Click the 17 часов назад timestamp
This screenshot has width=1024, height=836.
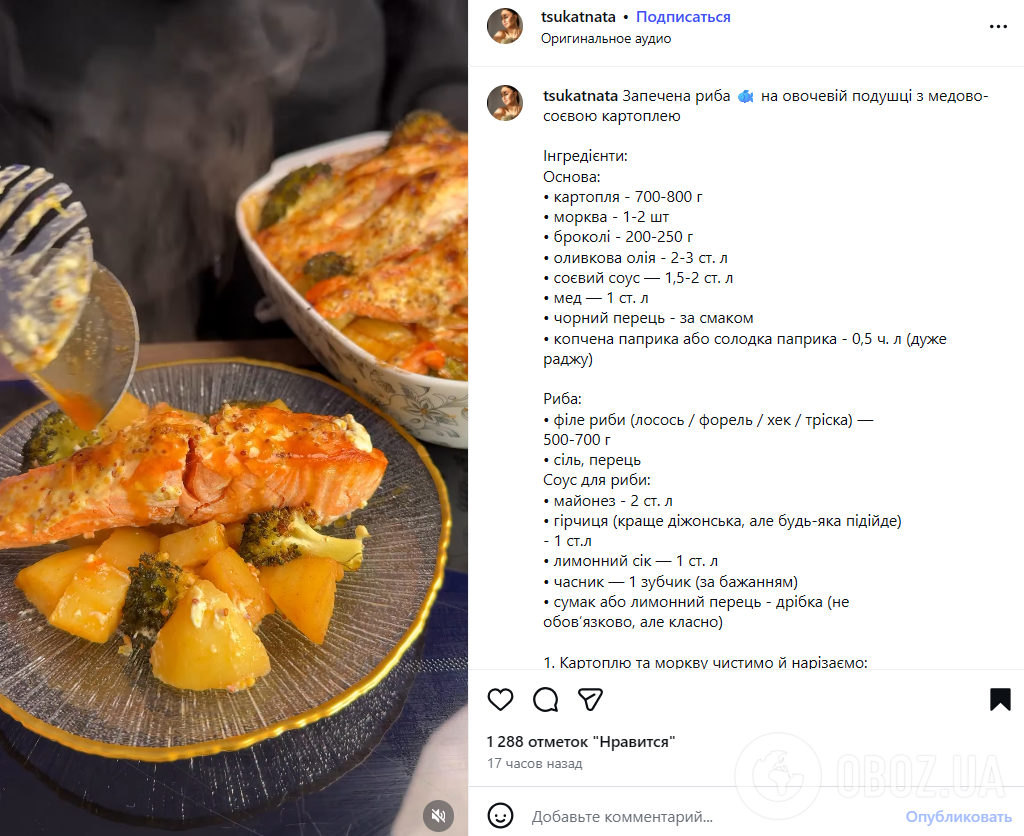click(534, 764)
